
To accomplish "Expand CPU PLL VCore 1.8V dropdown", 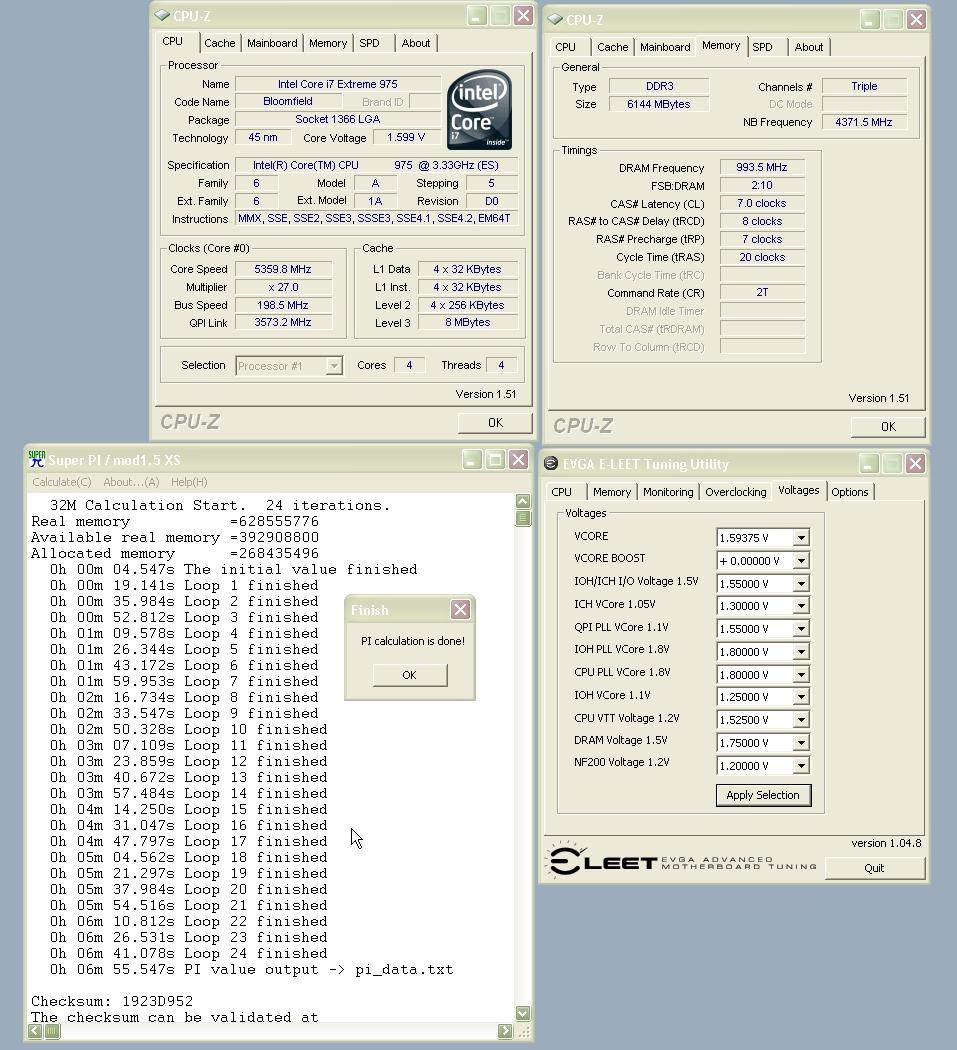I will pyautogui.click(x=801, y=675).
